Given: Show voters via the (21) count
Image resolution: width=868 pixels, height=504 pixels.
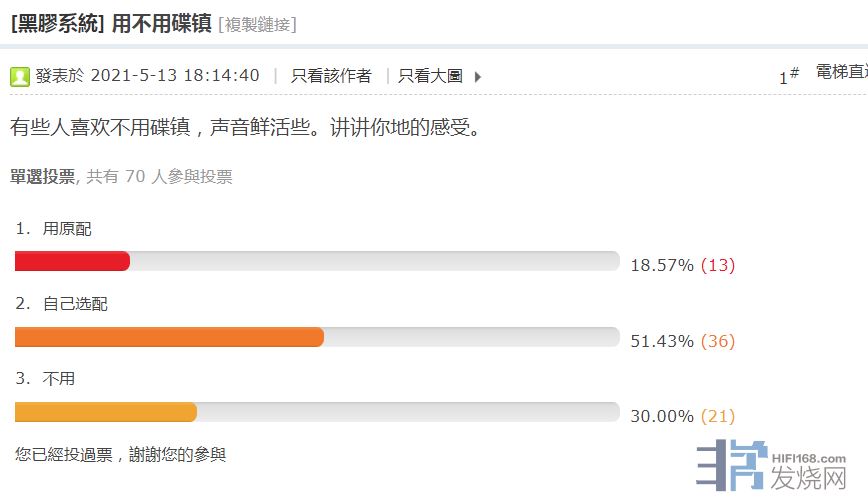Looking at the screenshot, I should click(718, 417).
